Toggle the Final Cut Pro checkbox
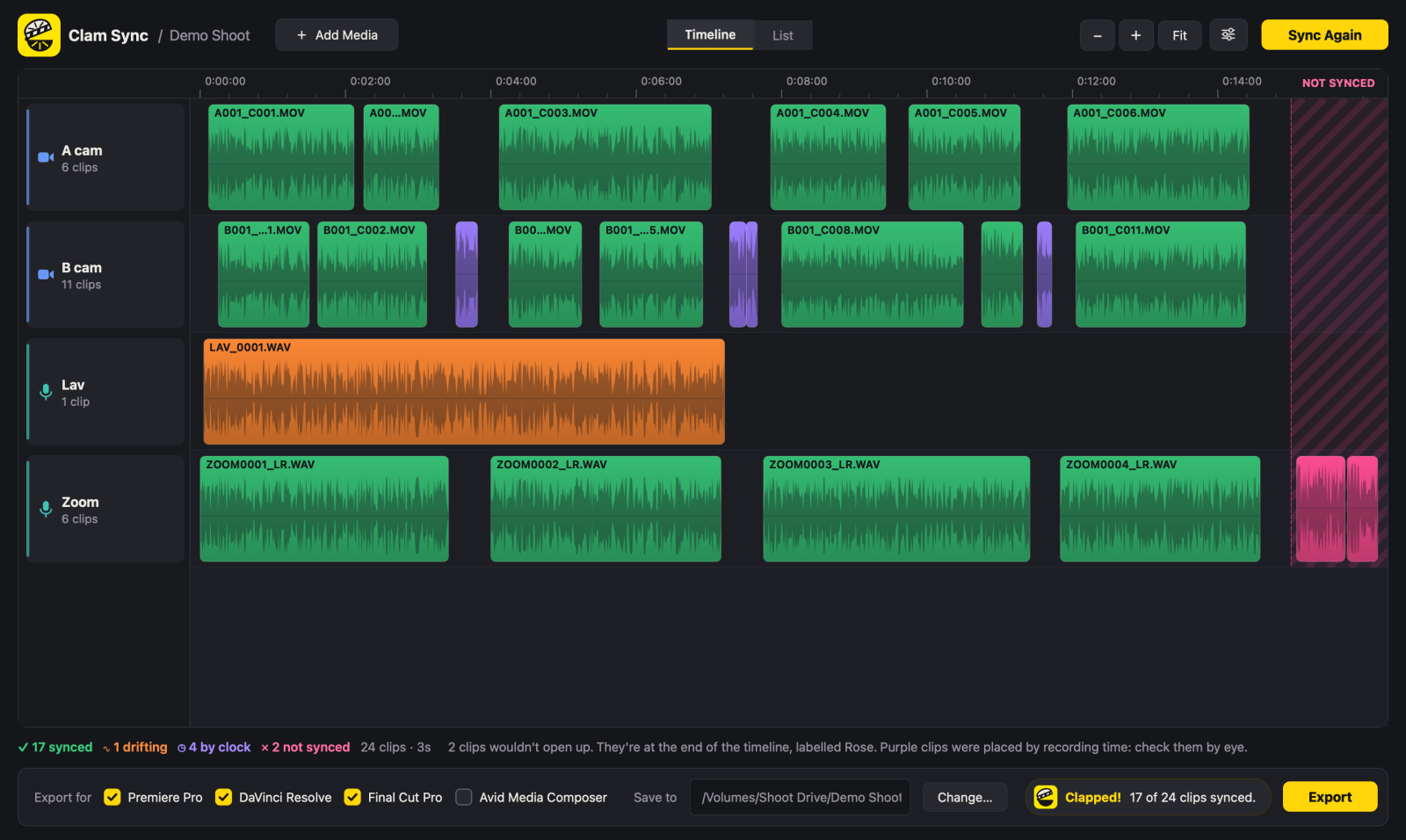The height and width of the screenshot is (840, 1406). coord(352,797)
